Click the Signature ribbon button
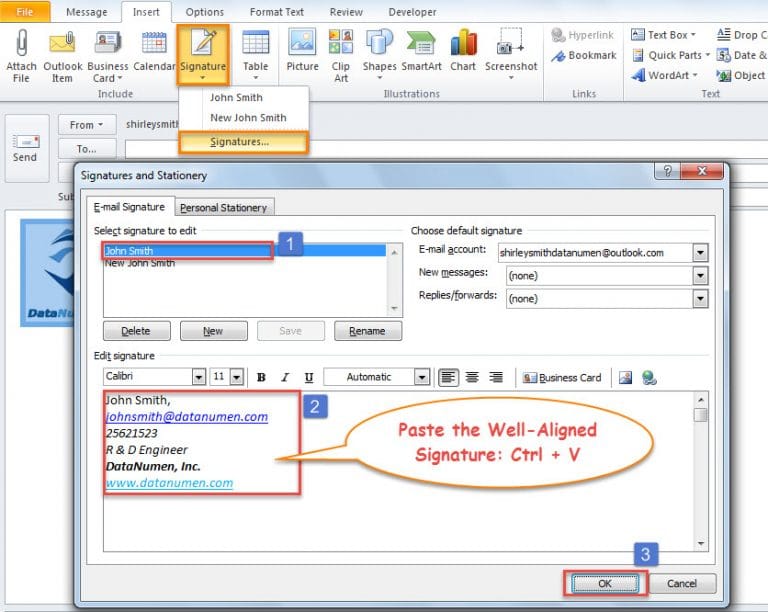This screenshot has width=768, height=612. pos(203,55)
